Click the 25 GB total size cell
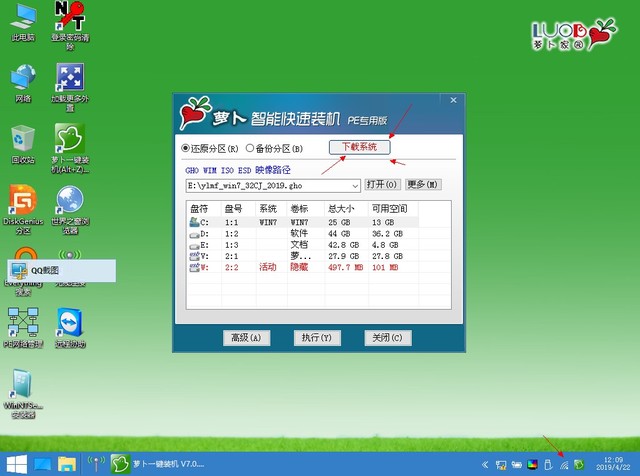 [x=339, y=222]
